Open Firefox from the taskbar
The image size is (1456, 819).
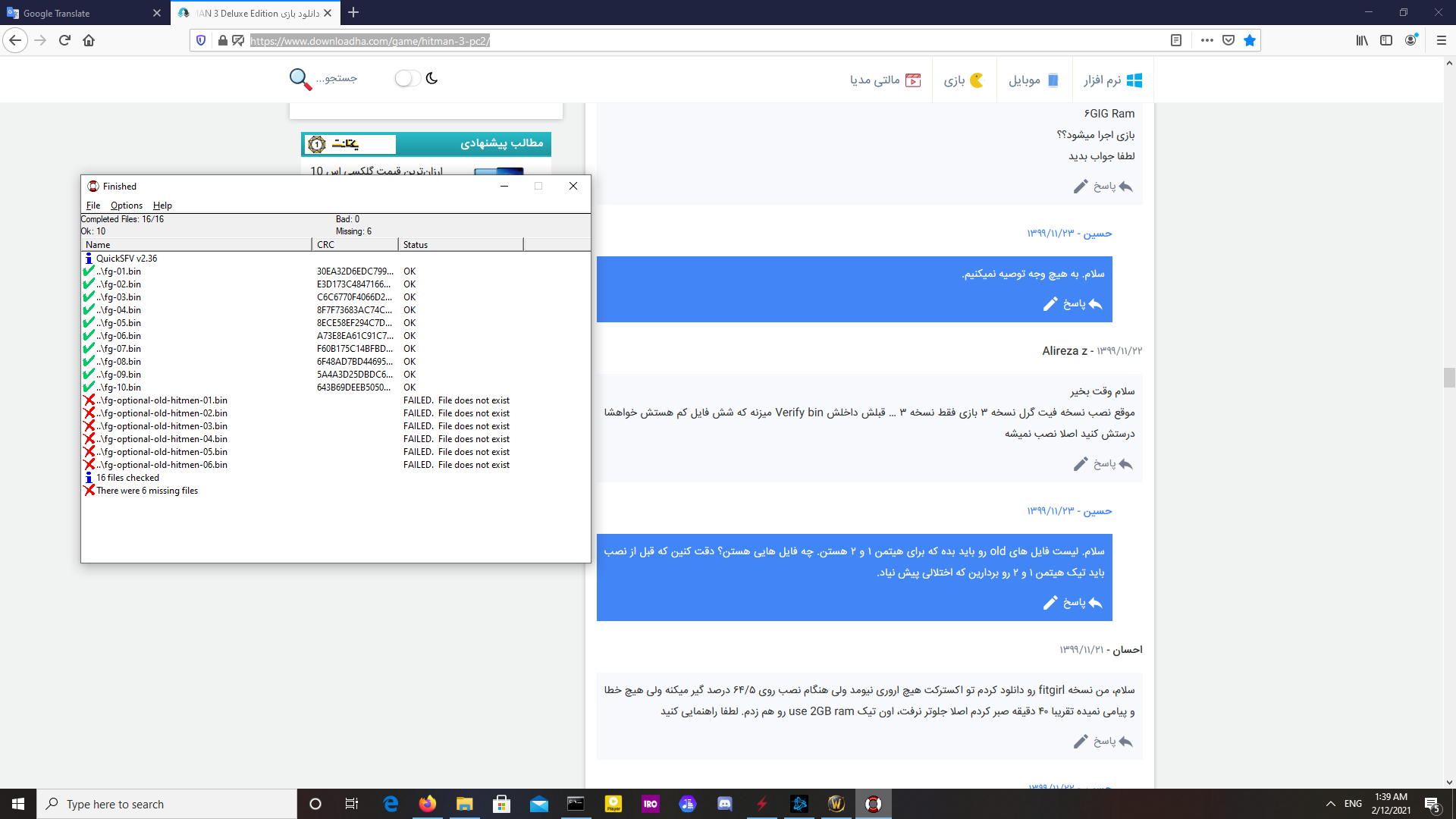[428, 804]
